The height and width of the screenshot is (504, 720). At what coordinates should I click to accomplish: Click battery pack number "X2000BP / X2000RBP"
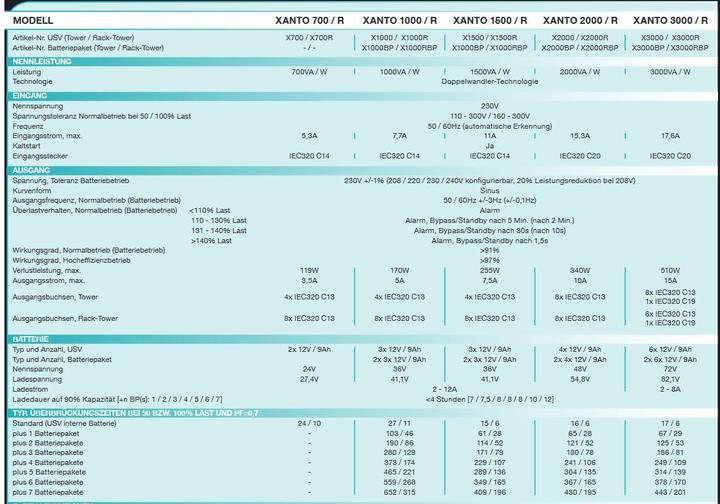coord(580,48)
